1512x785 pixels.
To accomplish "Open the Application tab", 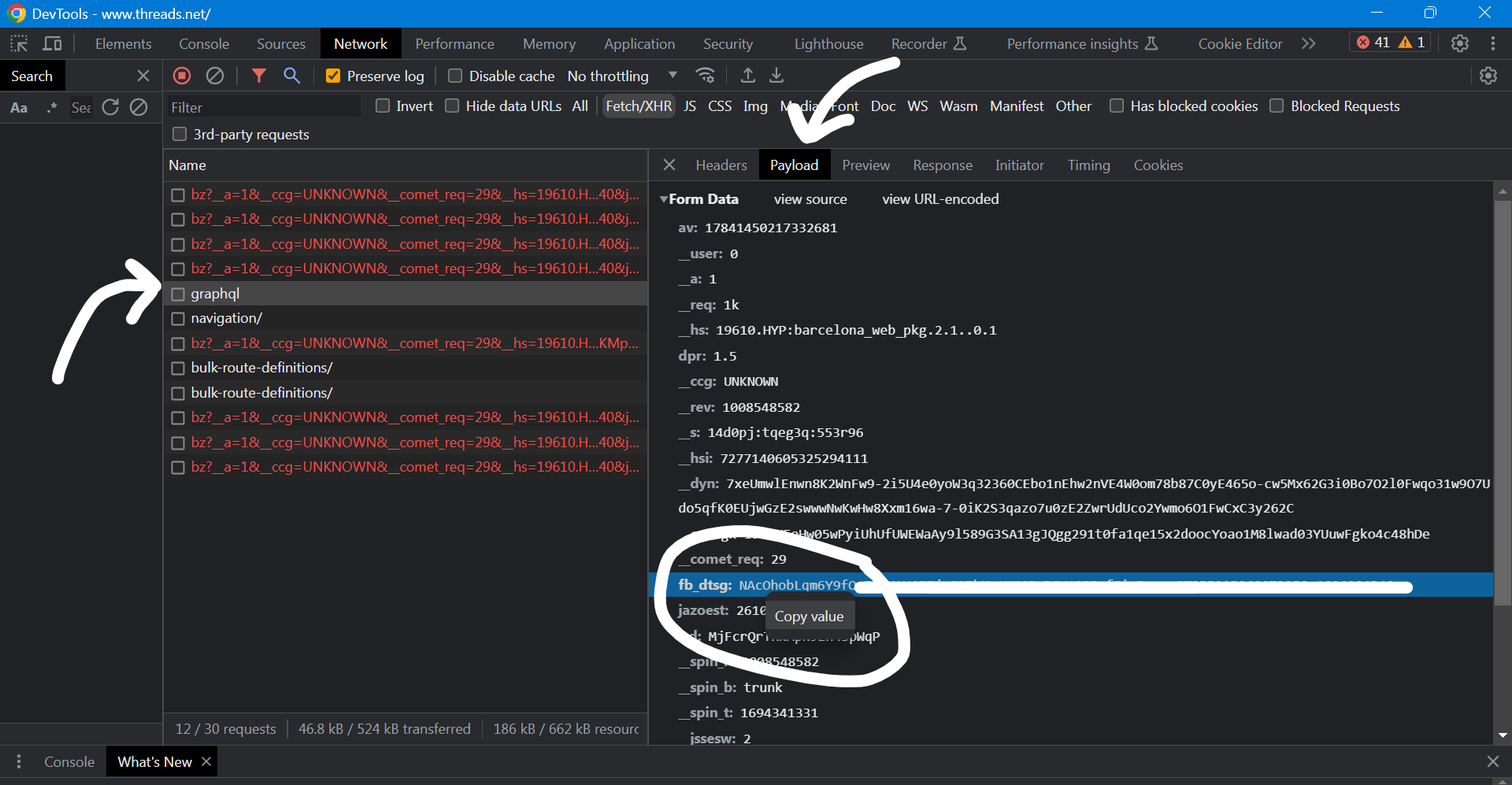I will coord(639,43).
